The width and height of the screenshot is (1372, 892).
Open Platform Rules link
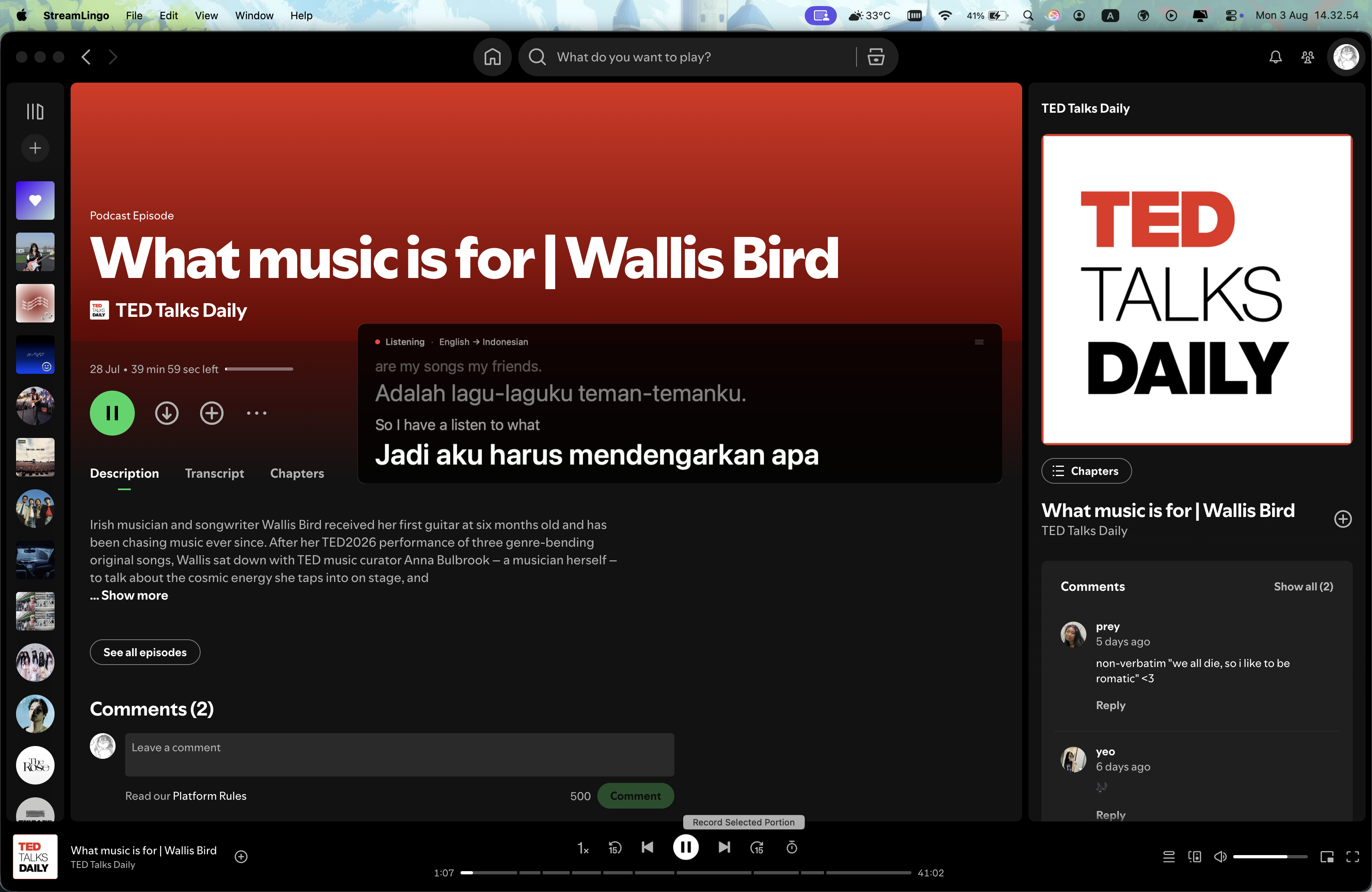tap(209, 796)
